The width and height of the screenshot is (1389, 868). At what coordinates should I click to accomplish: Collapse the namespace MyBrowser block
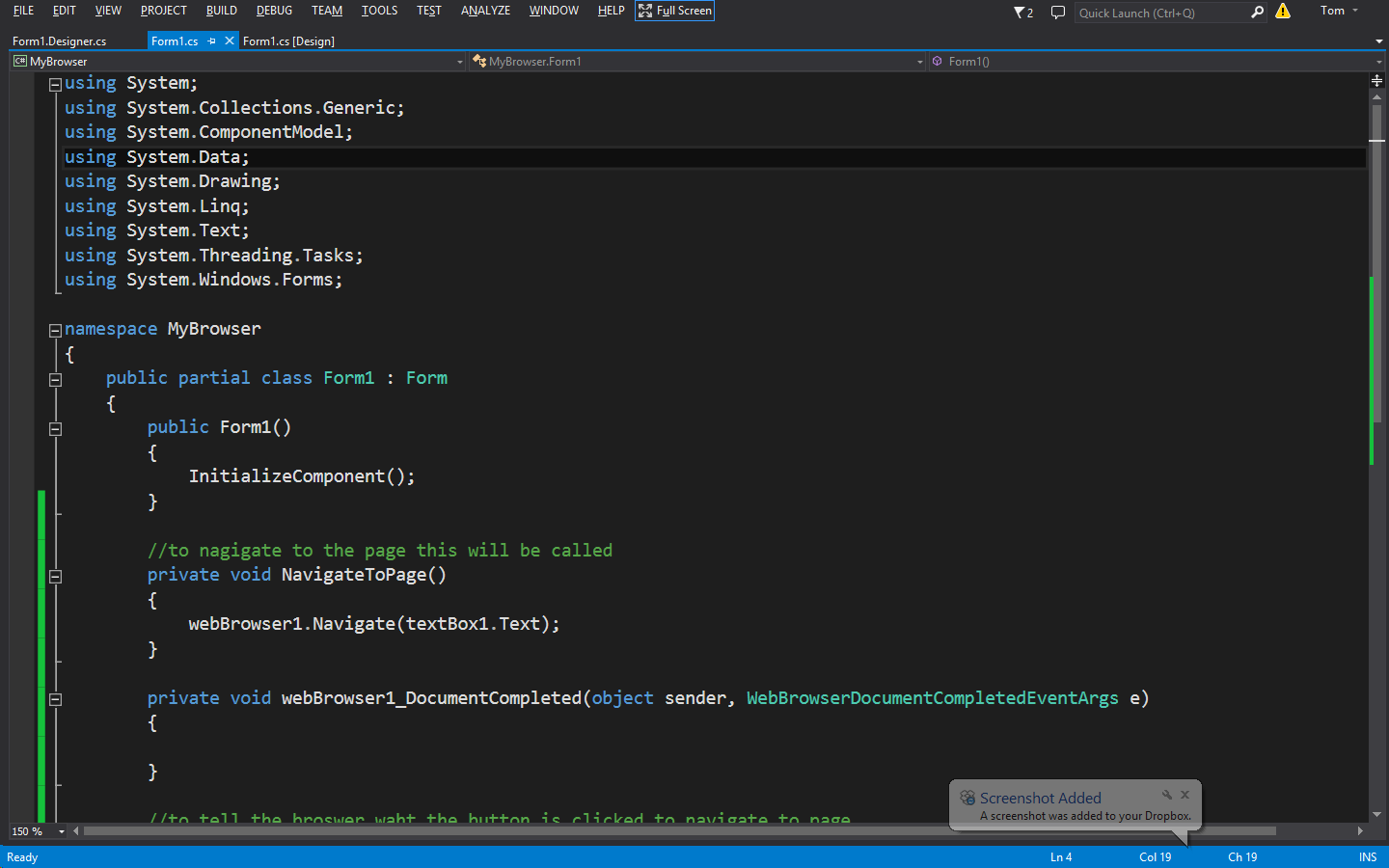[x=55, y=330]
